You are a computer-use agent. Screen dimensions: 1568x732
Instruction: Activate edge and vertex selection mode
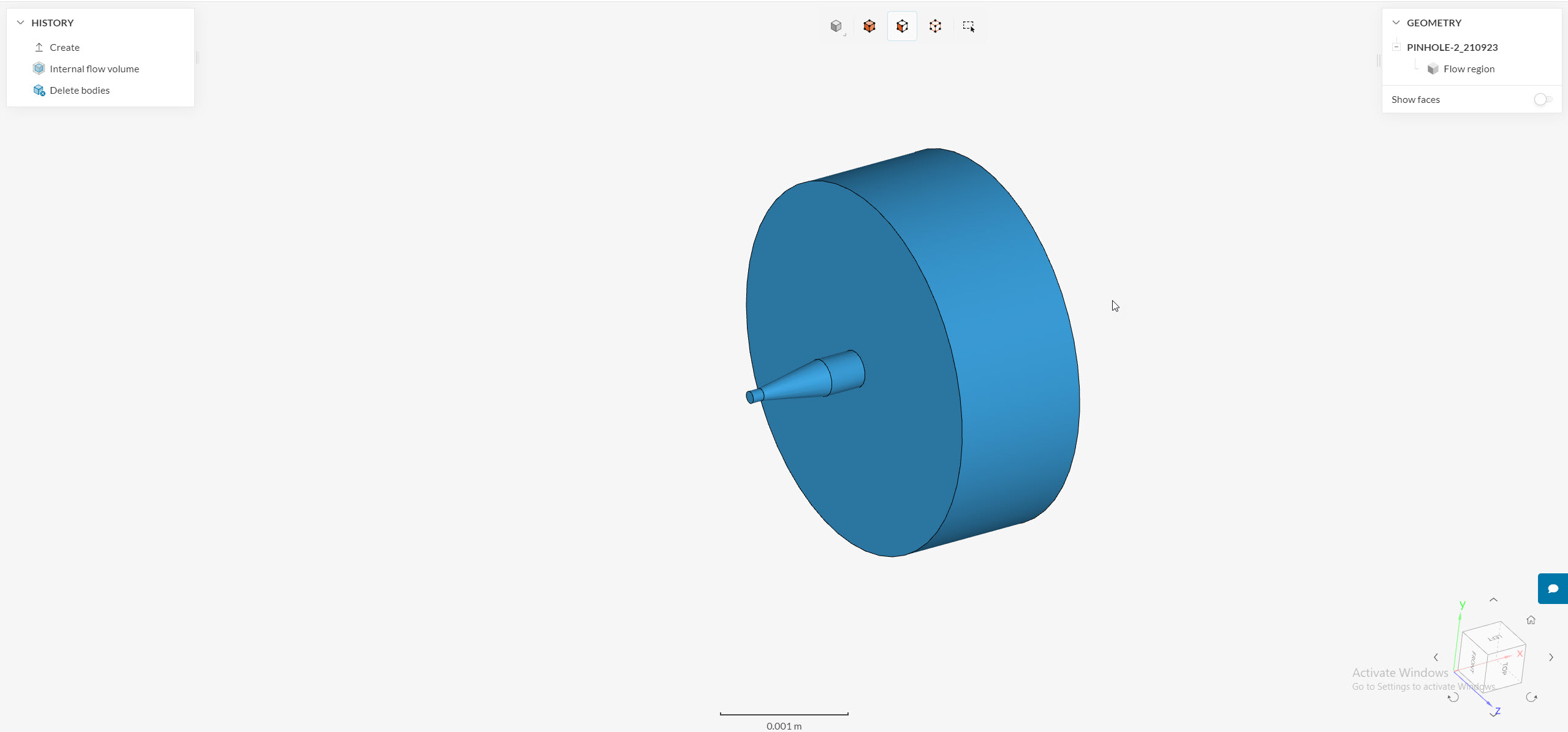[935, 26]
